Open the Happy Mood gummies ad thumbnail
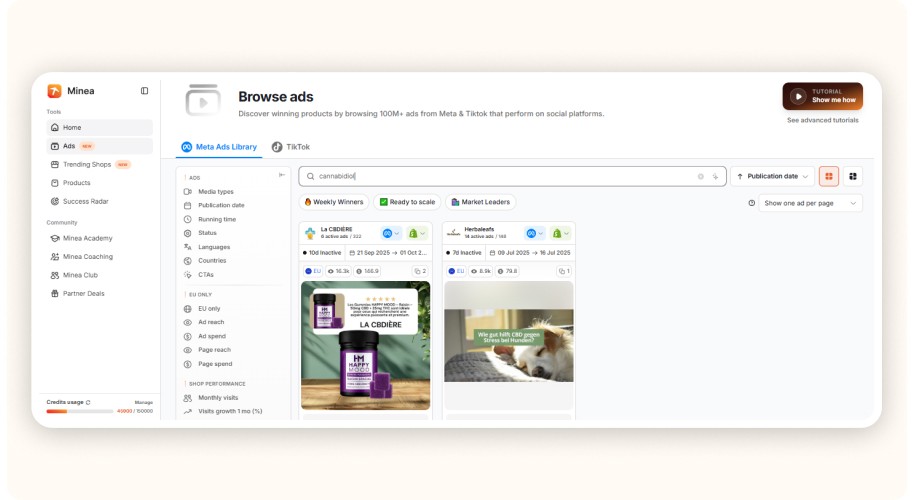 (x=365, y=346)
